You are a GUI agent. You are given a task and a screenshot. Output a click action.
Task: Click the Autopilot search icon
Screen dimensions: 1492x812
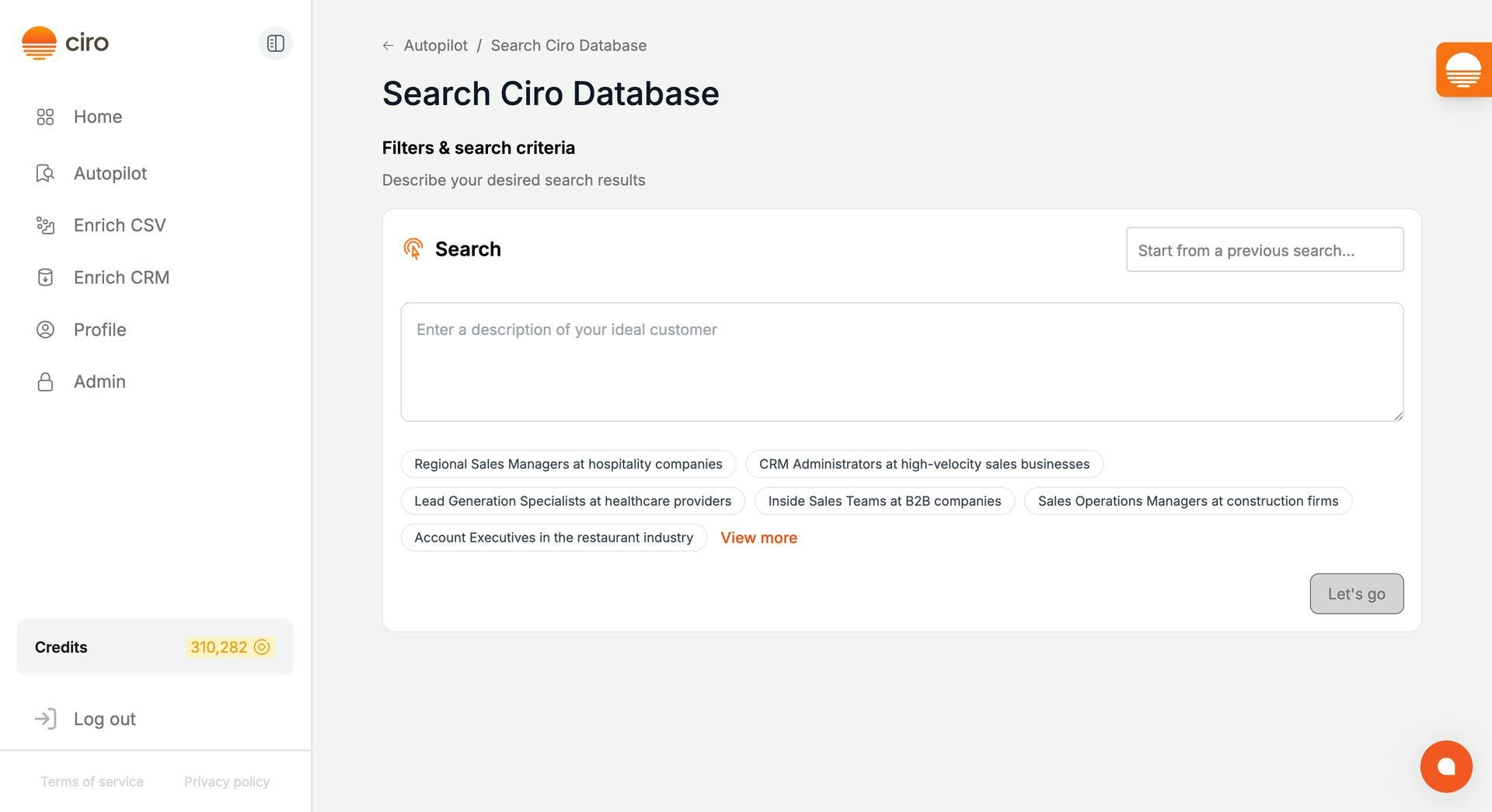(45, 173)
